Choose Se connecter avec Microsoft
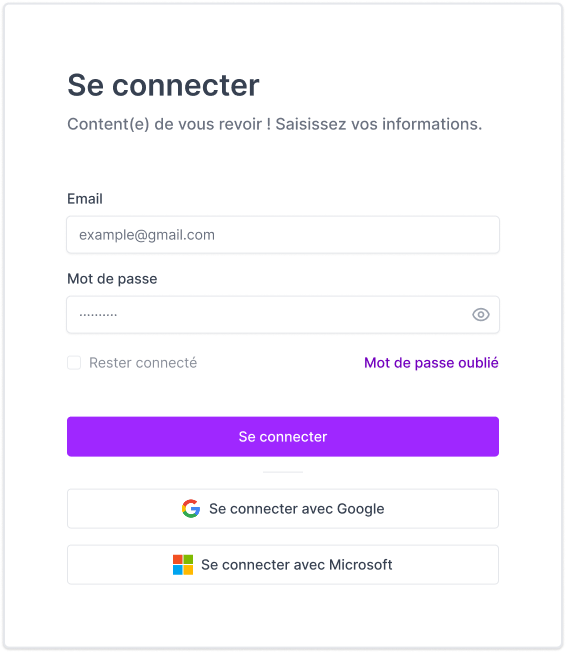Viewport: 566px width, 653px height. click(283, 565)
